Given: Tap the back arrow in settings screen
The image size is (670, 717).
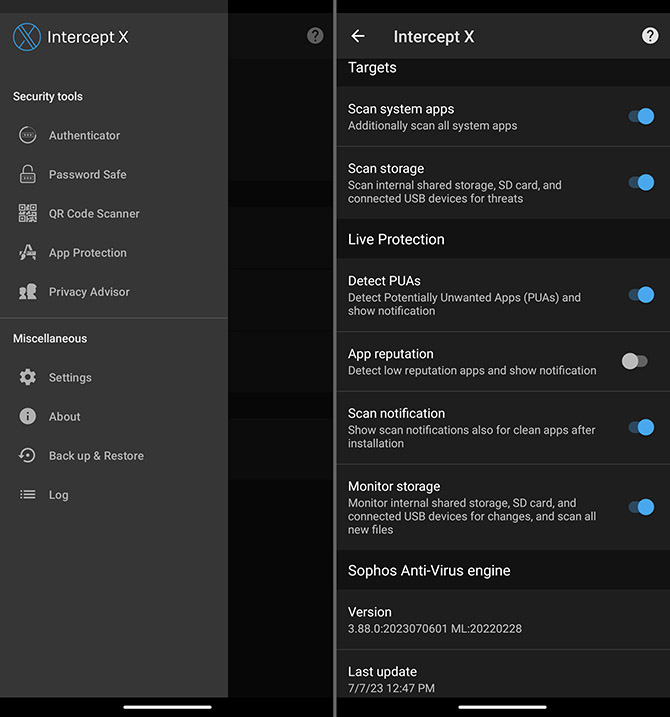Looking at the screenshot, I should [x=358, y=36].
